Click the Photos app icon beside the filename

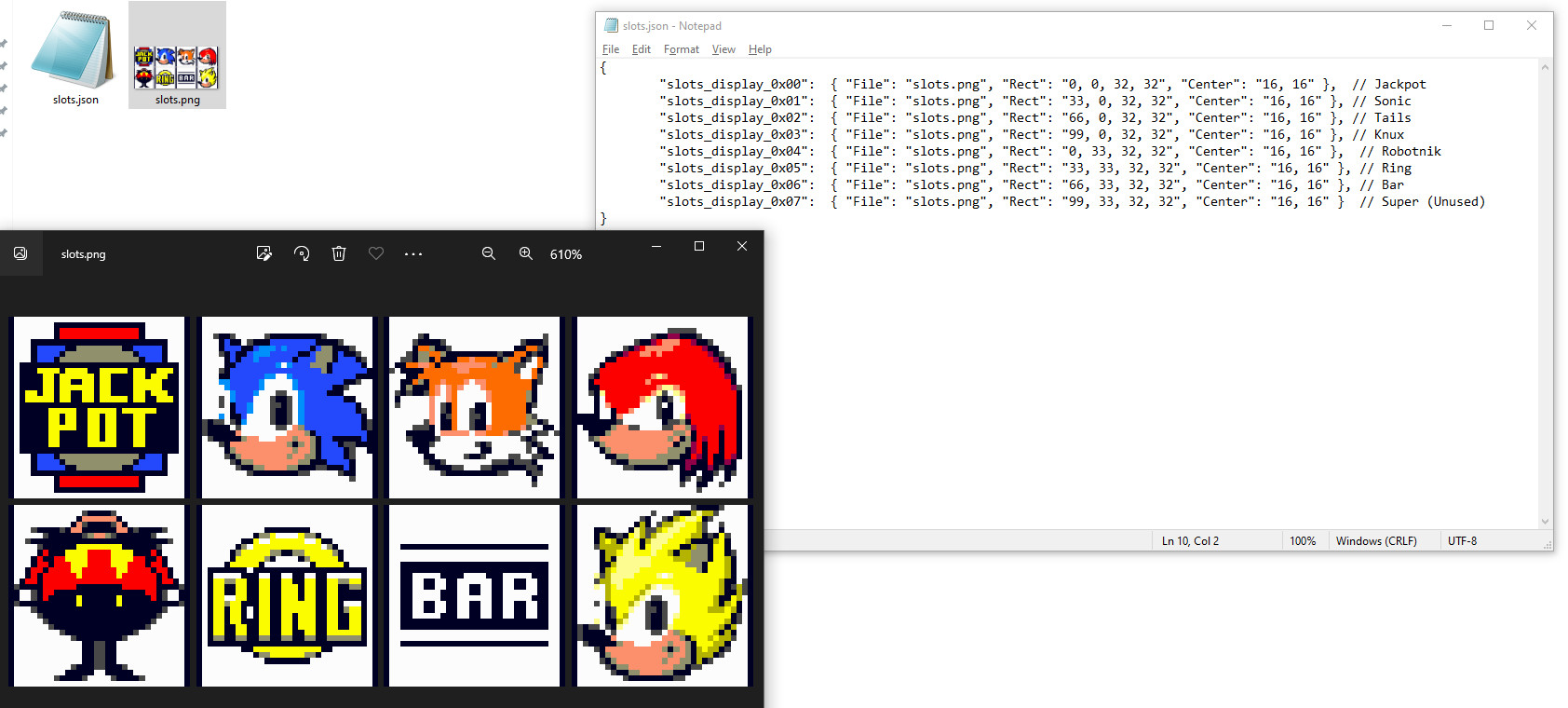coord(20,253)
